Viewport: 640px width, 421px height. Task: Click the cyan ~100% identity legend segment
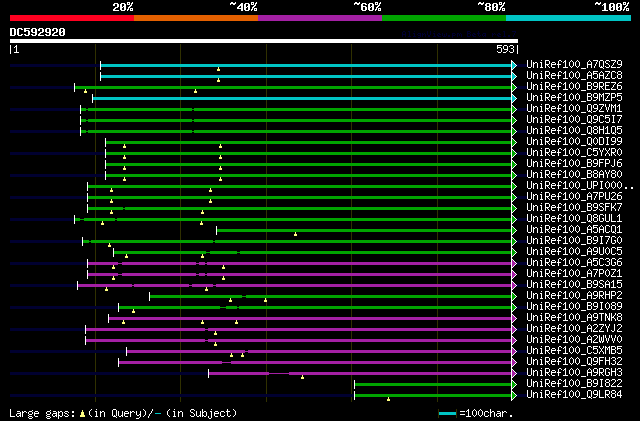pyautogui.click(x=569, y=18)
